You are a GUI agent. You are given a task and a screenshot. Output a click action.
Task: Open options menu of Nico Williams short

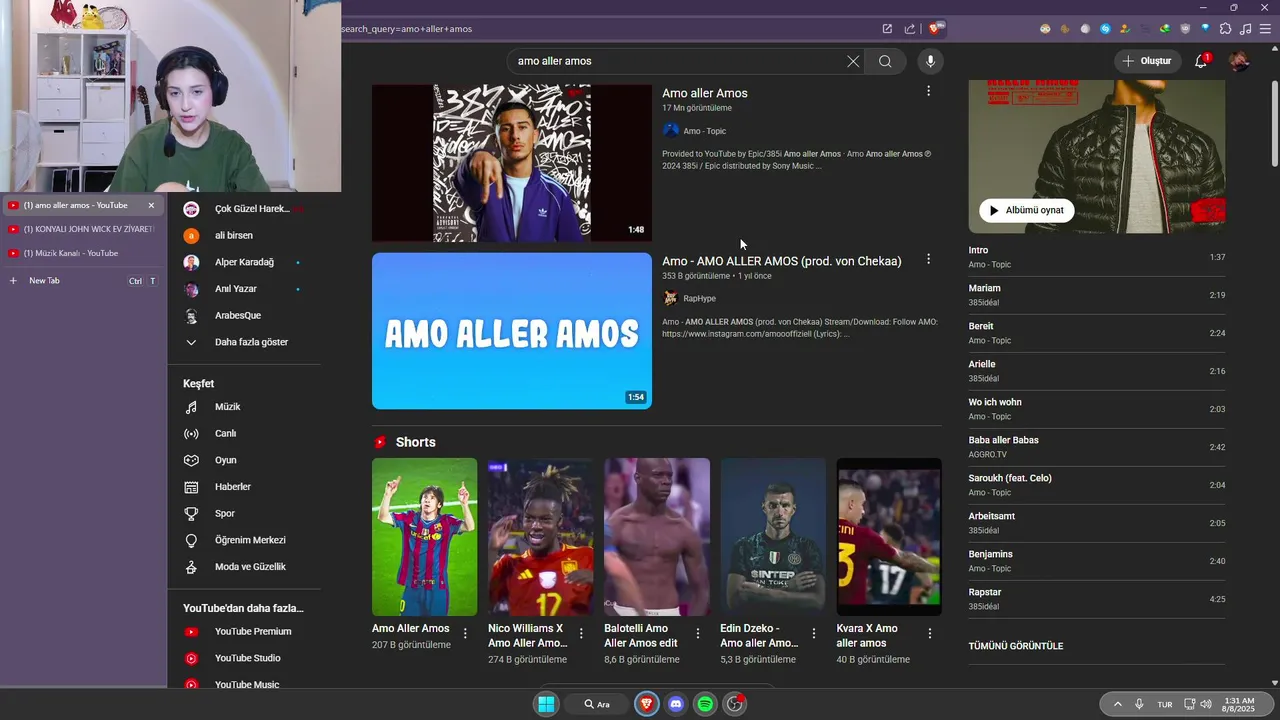click(581, 633)
